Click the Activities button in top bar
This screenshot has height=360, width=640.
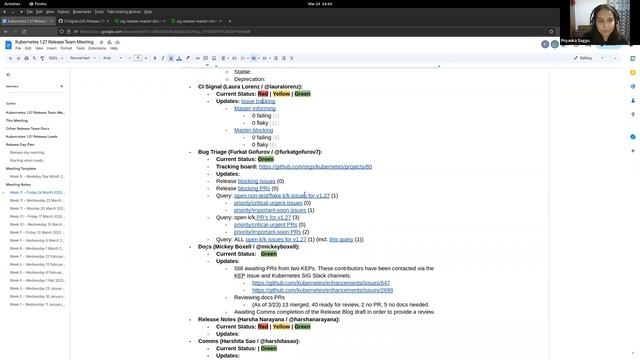coord(12,4)
